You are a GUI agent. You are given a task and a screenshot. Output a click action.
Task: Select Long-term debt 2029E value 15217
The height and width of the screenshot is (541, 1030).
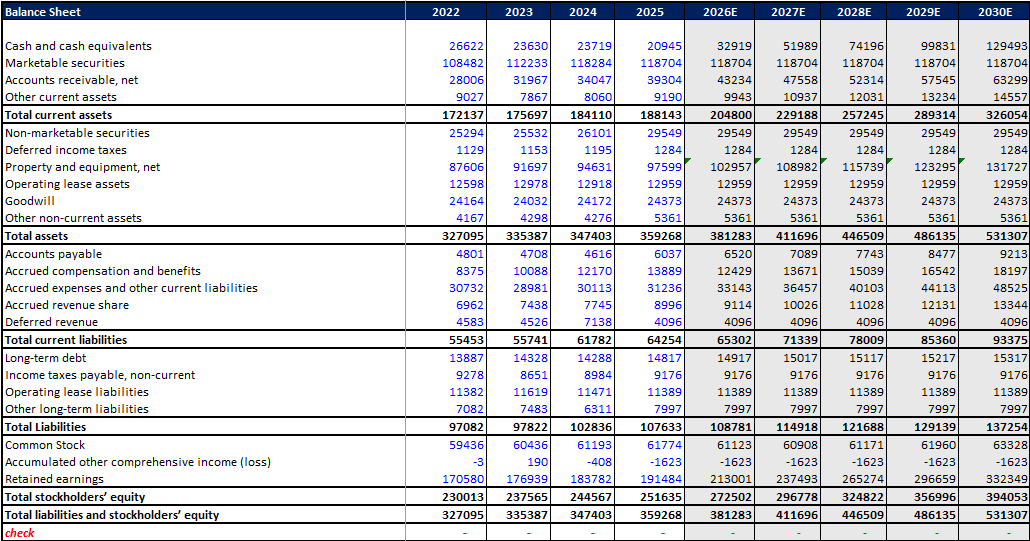click(x=937, y=358)
